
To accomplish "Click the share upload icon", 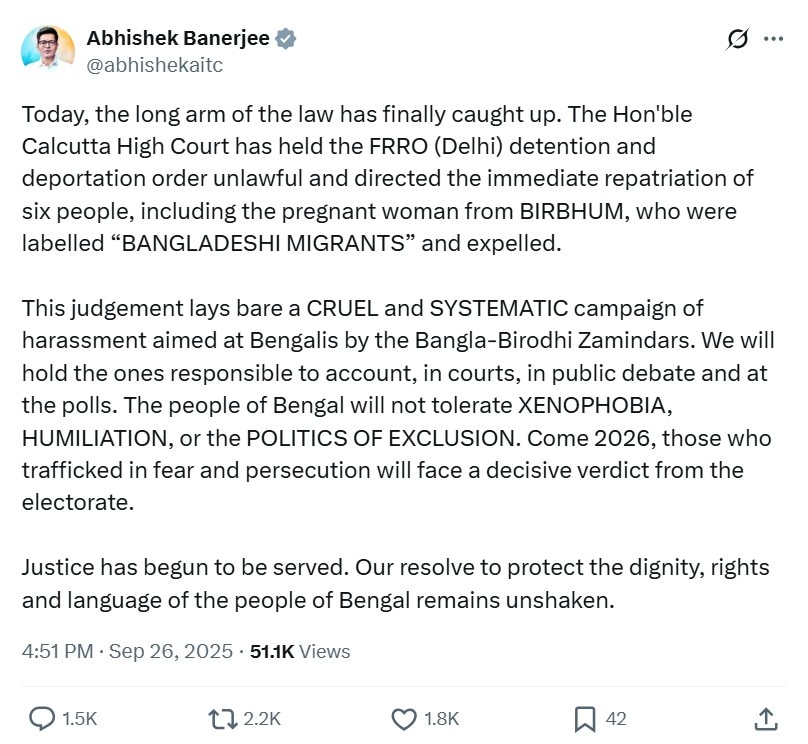I will pyautogui.click(x=766, y=719).
